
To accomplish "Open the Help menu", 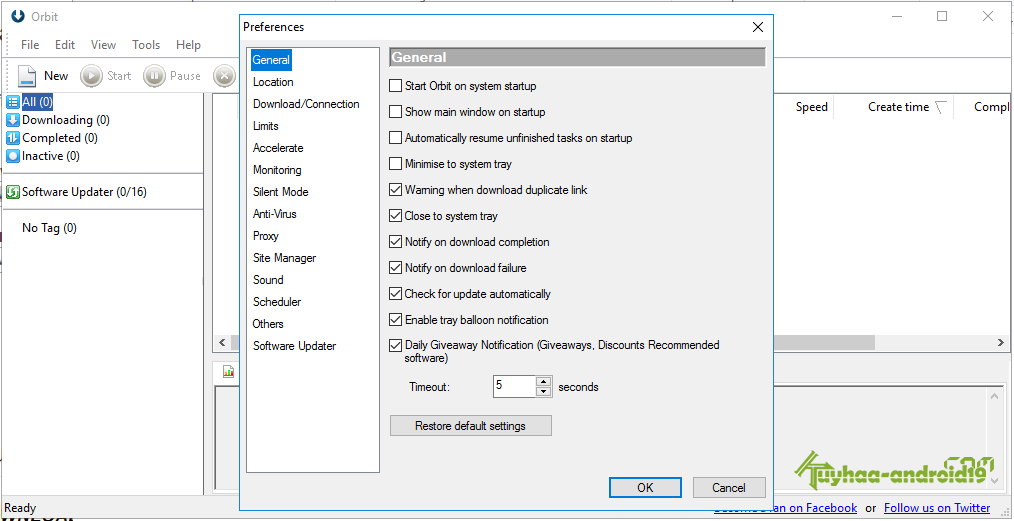I will pos(188,45).
